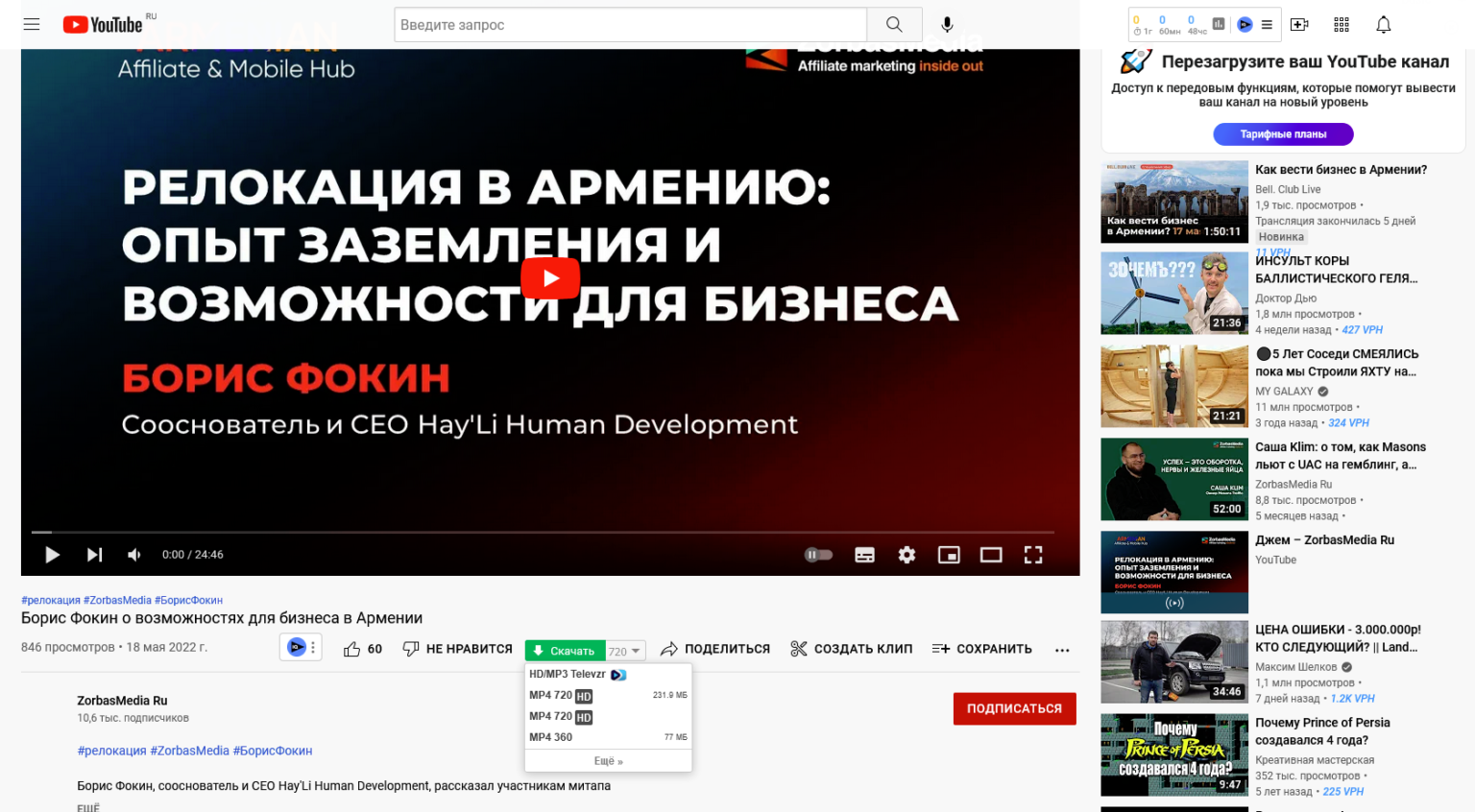Open more actions ellipsis under video

(x=1062, y=650)
